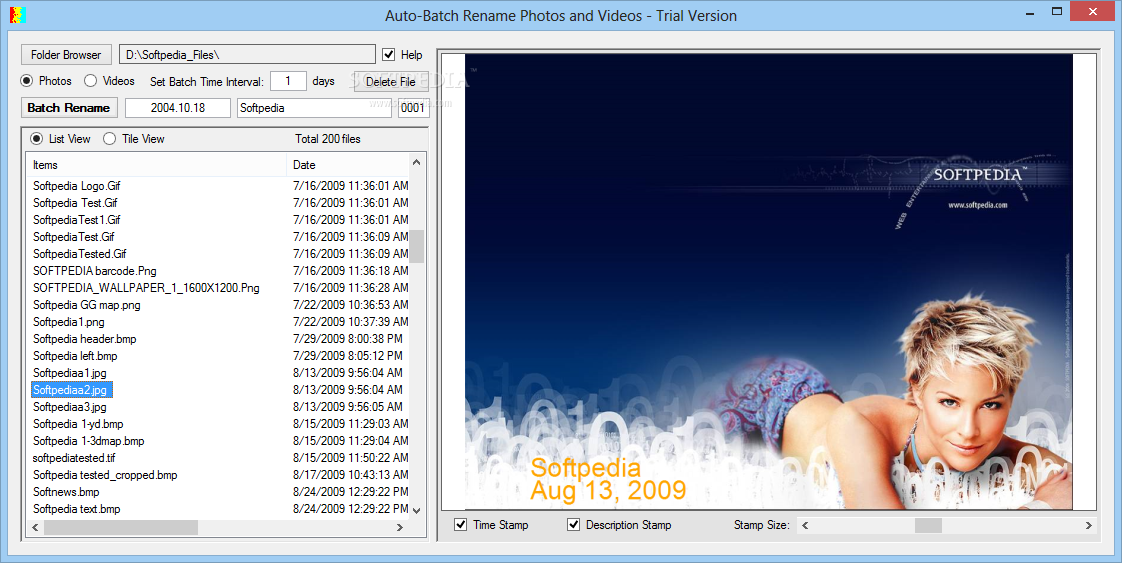Open the Folder Browser

tap(67, 54)
